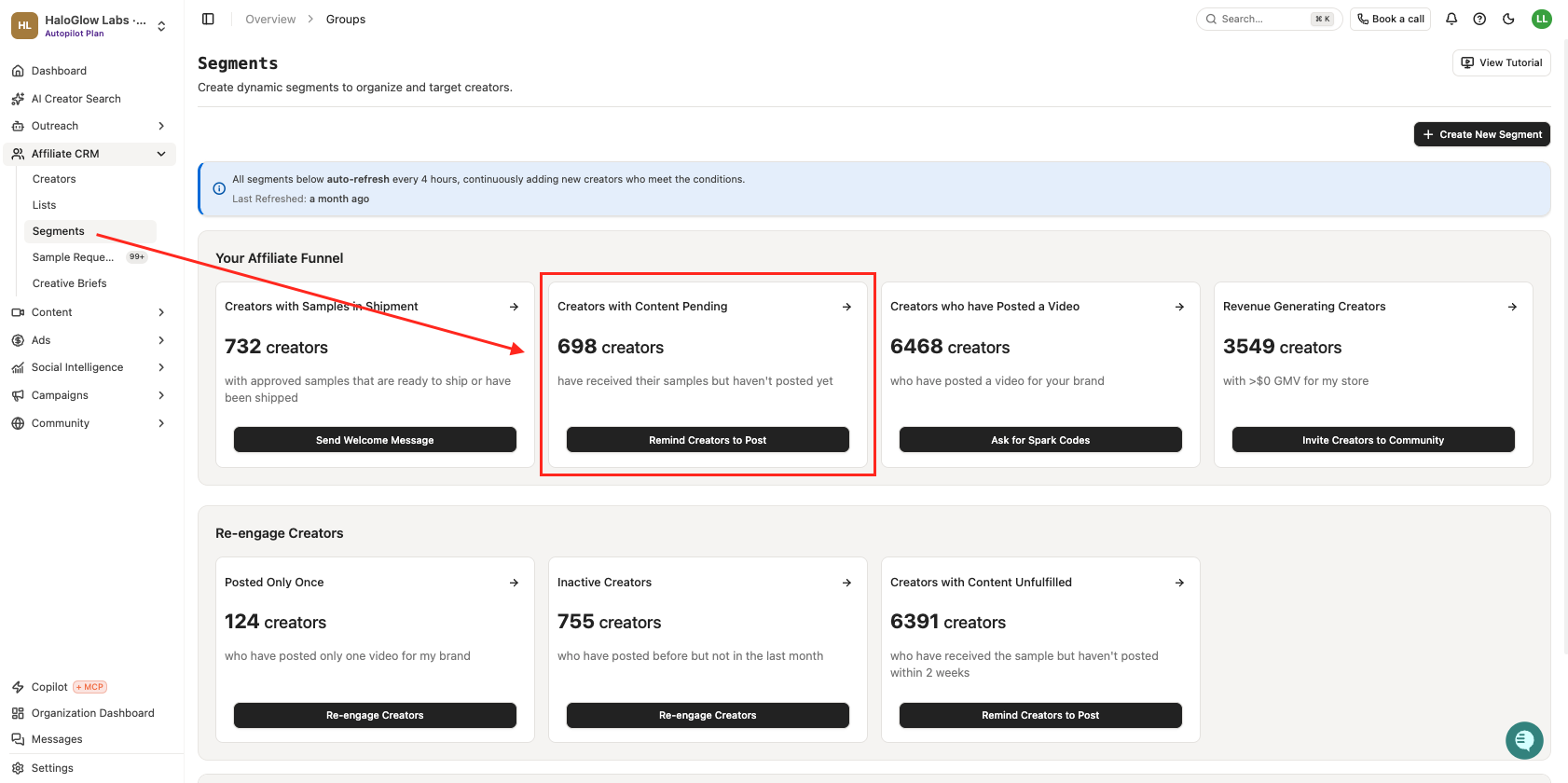Open arrow on Posted Only Once card
The height and width of the screenshot is (783, 1568).
tap(514, 583)
